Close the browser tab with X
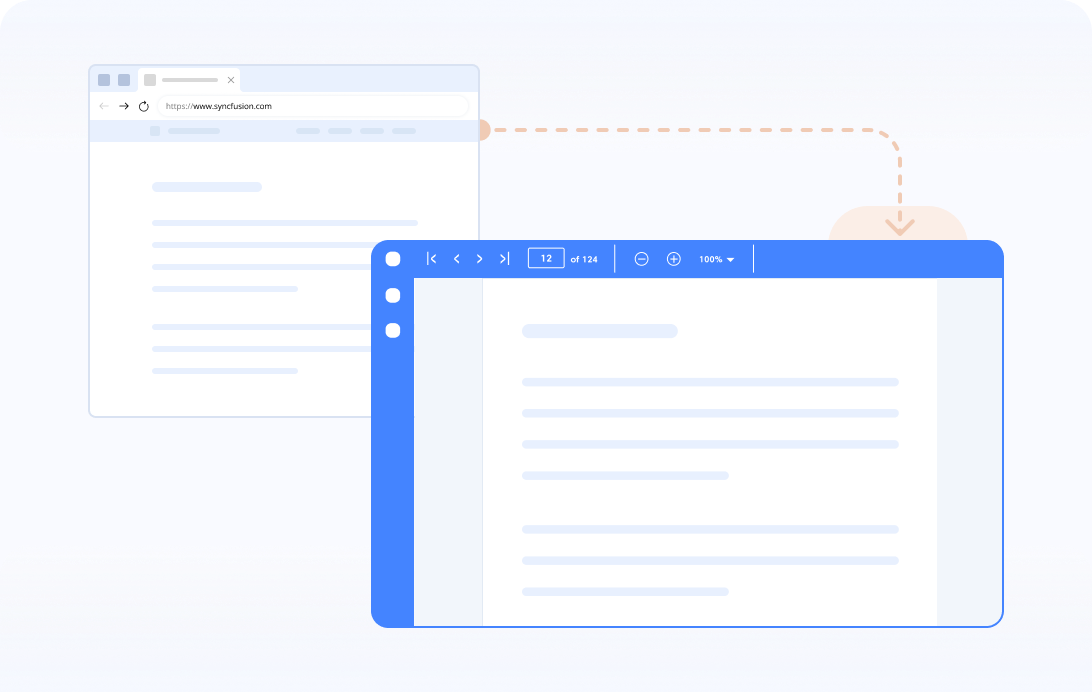 (231, 80)
